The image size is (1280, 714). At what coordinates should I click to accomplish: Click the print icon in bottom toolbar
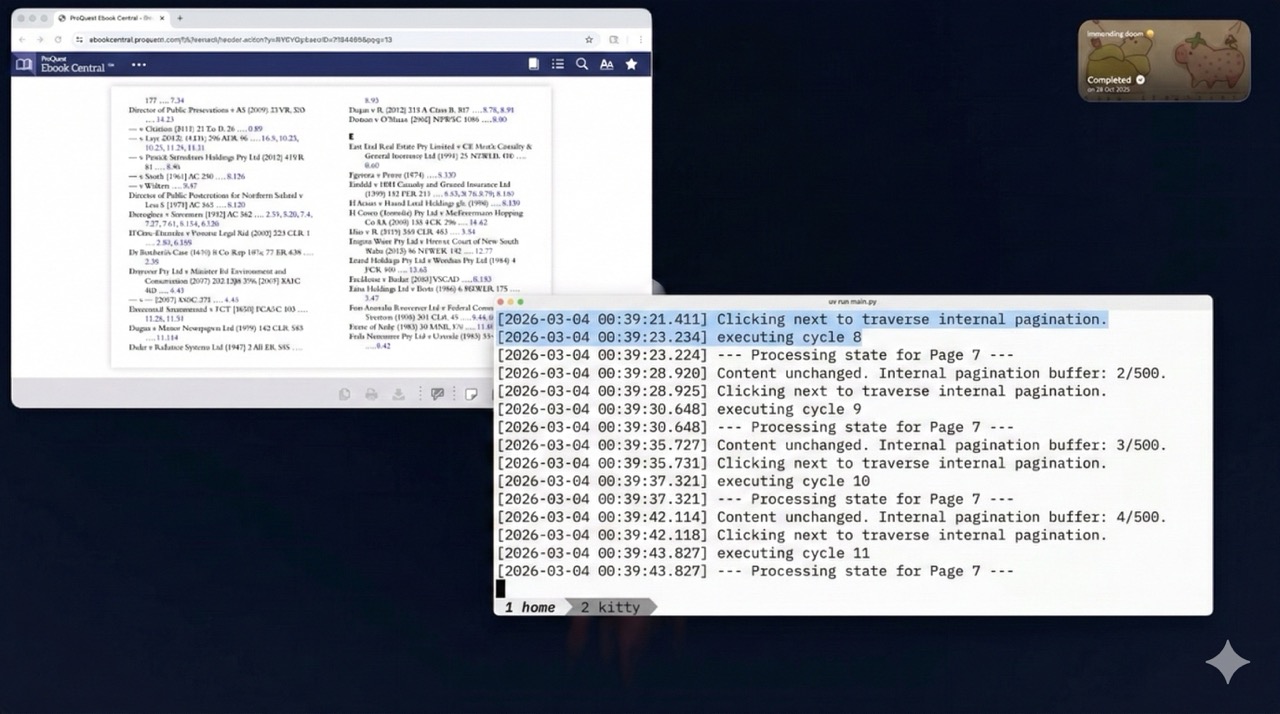click(371, 394)
